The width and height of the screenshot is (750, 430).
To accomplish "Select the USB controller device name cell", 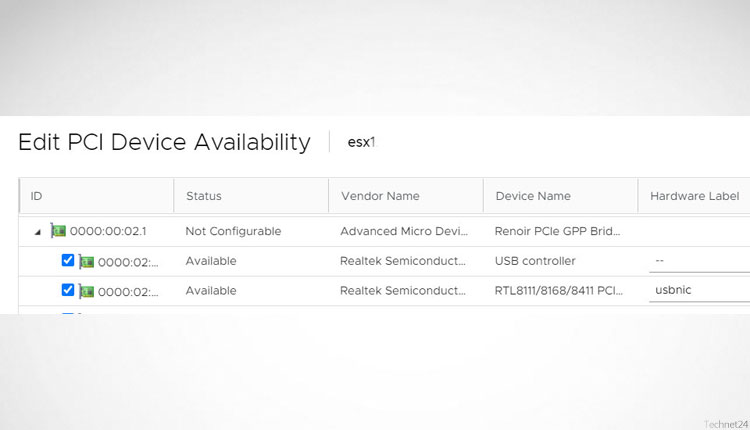I will 535,261.
